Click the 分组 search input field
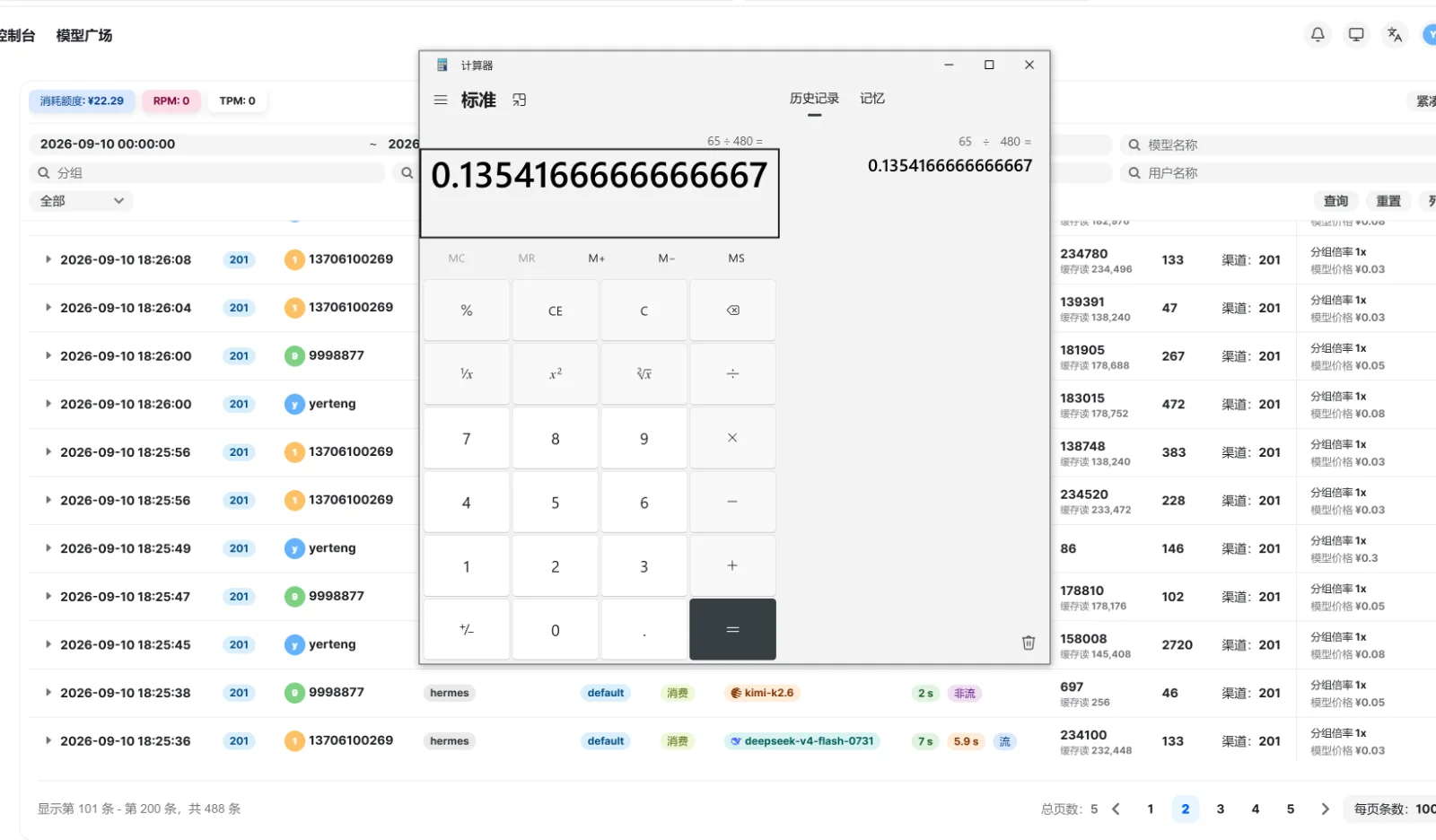The image size is (1436, 840). point(207,172)
